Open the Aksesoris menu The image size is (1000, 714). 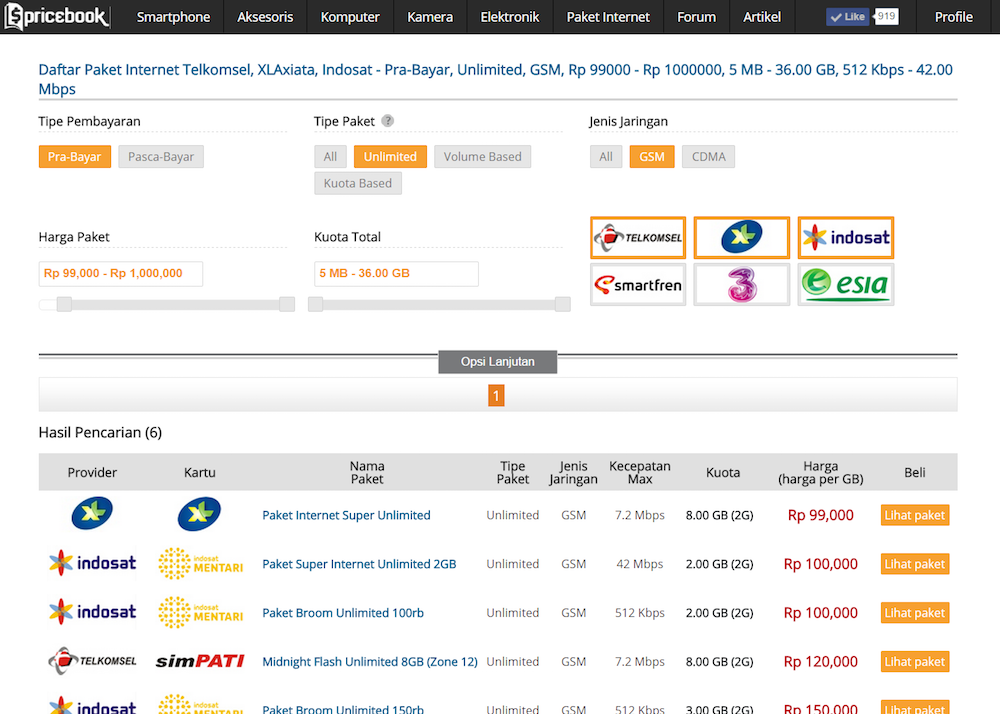click(x=265, y=17)
